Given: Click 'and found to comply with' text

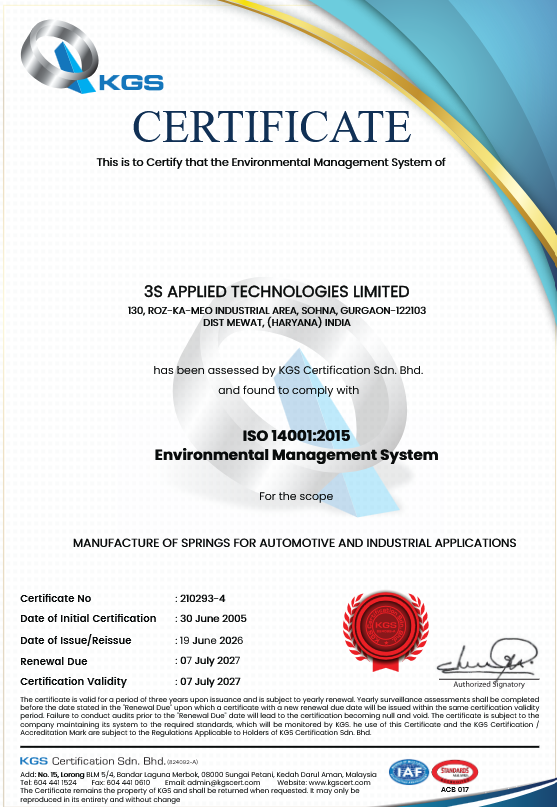Looking at the screenshot, I should pyautogui.click(x=288, y=391).
